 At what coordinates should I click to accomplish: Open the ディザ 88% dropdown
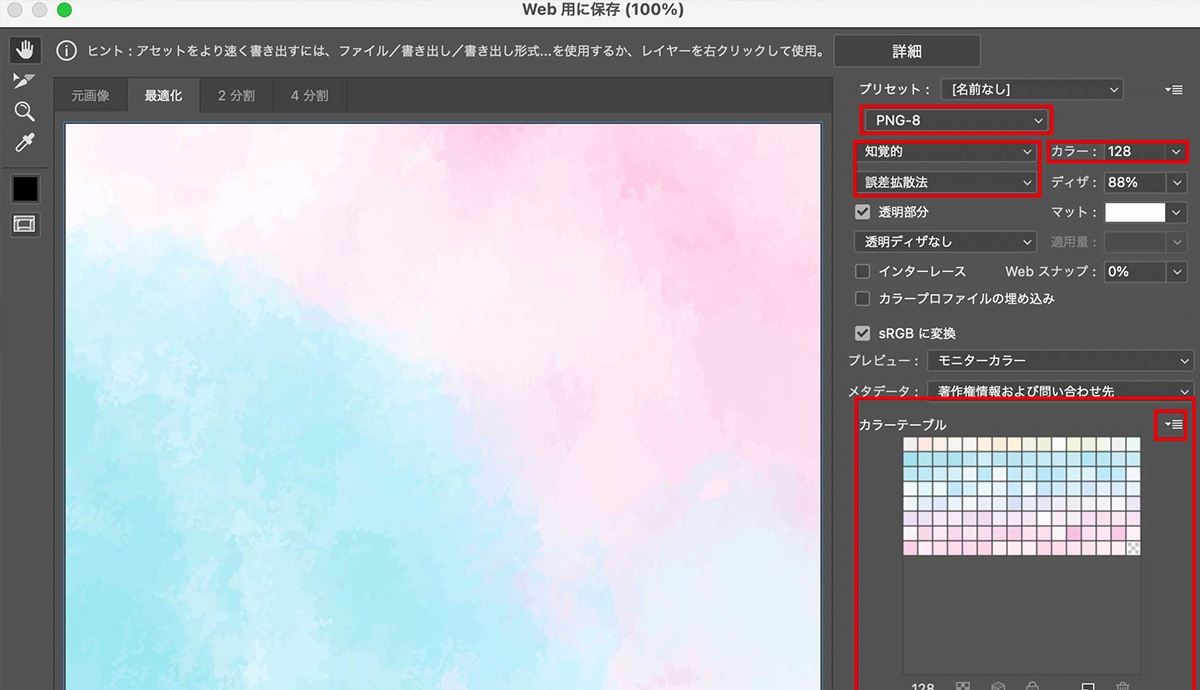[1144, 183]
